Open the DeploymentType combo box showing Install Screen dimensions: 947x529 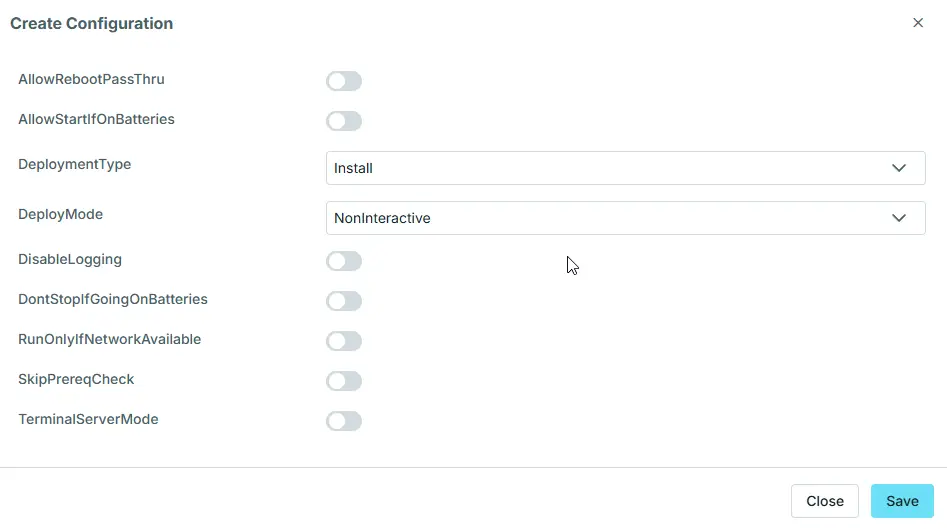[610, 168]
